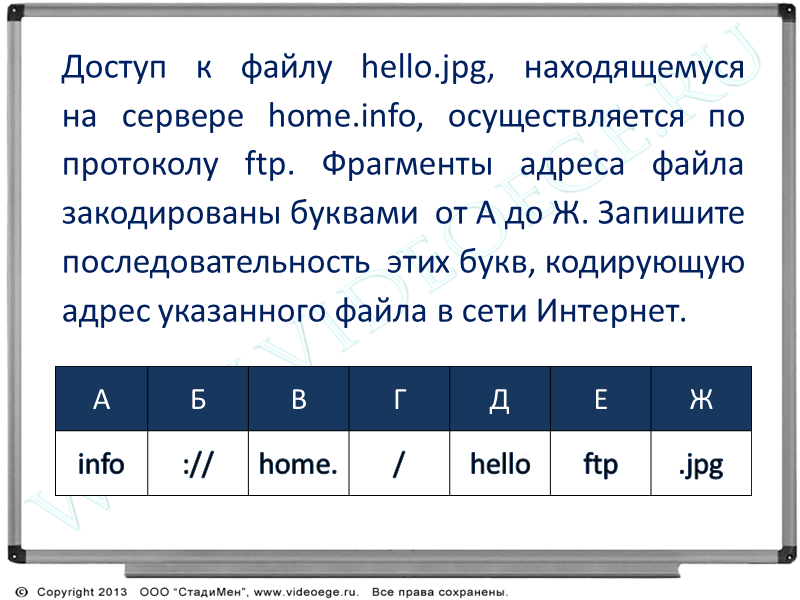The height and width of the screenshot is (600, 800).
Task: Click header cell letter Б
Action: pos(198,398)
